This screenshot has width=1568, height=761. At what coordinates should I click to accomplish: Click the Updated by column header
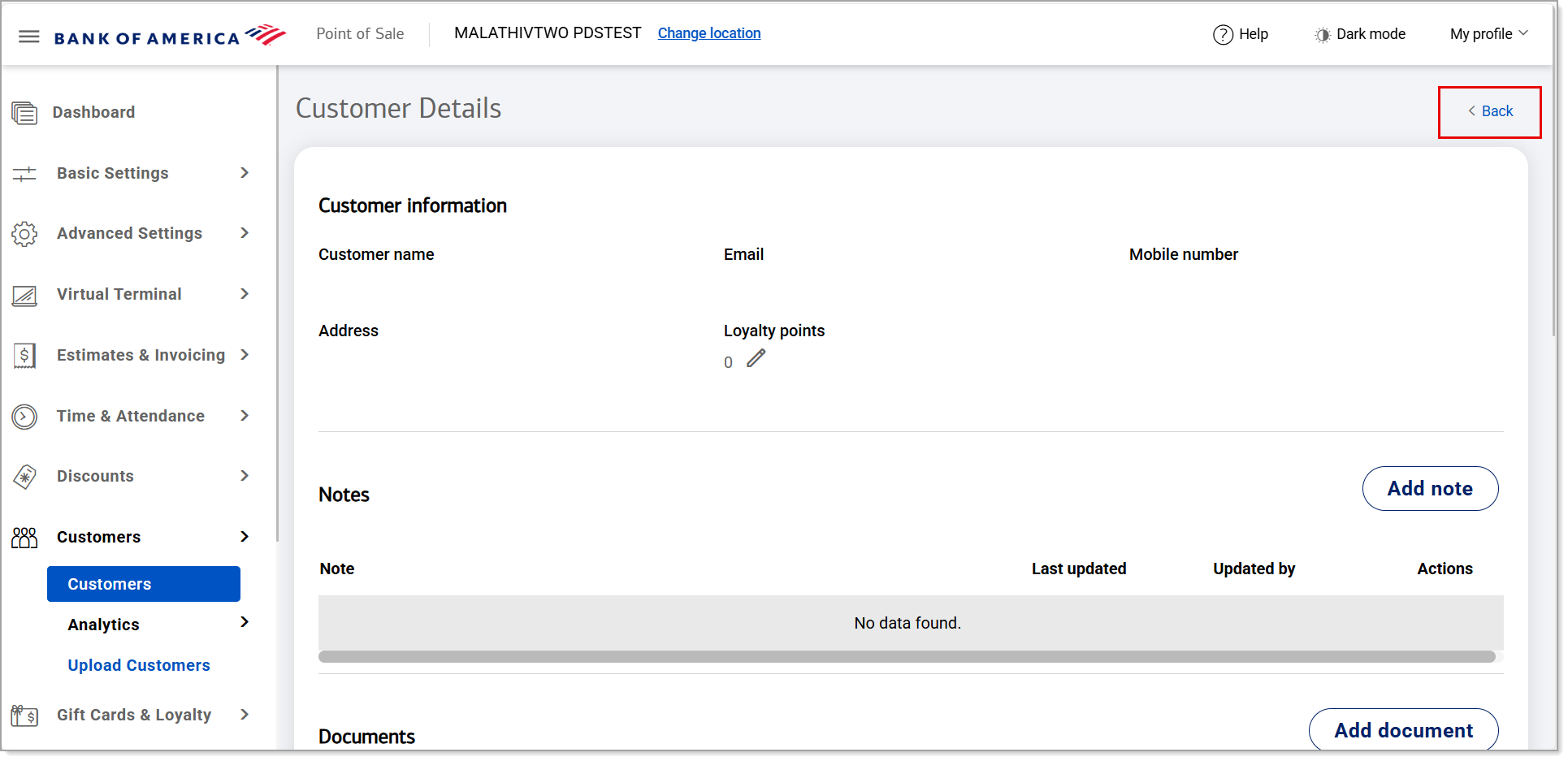pyautogui.click(x=1254, y=569)
